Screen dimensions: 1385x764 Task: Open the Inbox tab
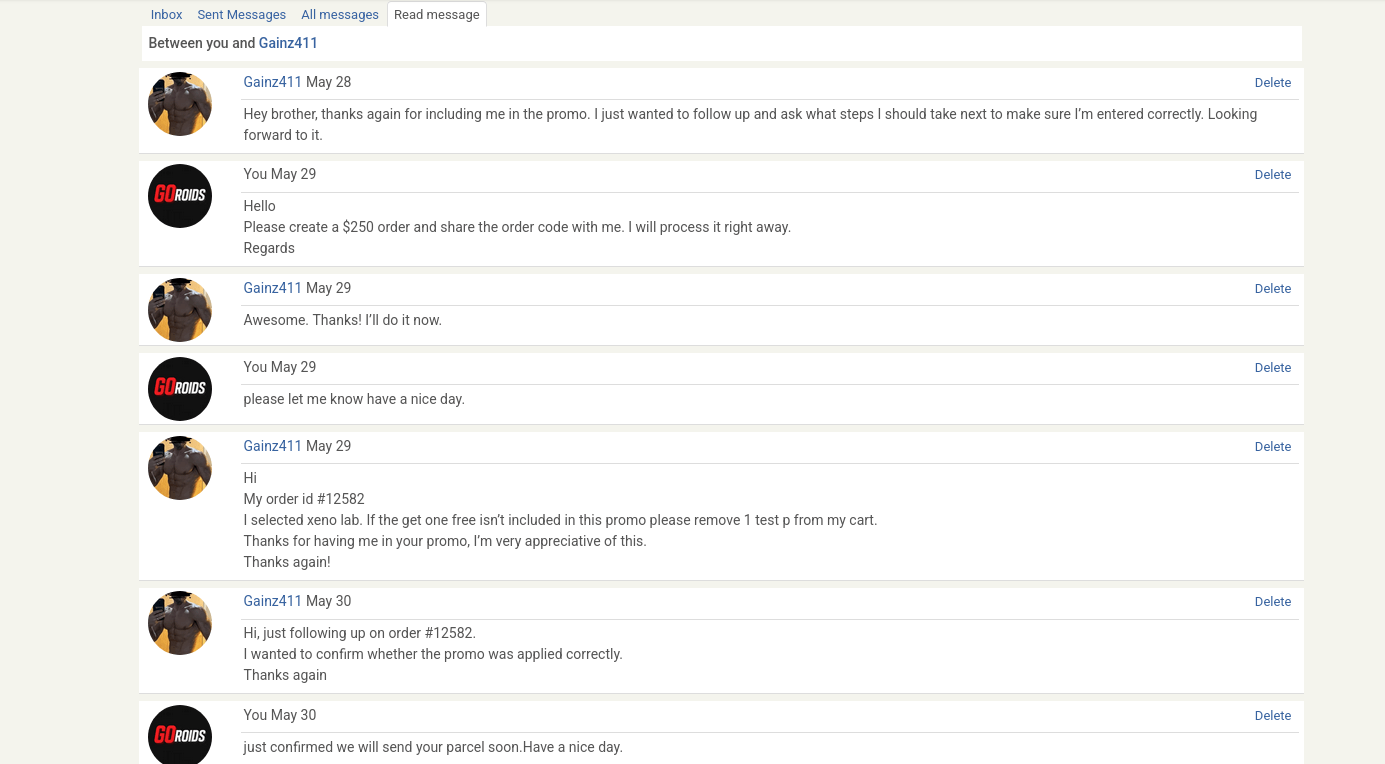click(x=166, y=14)
